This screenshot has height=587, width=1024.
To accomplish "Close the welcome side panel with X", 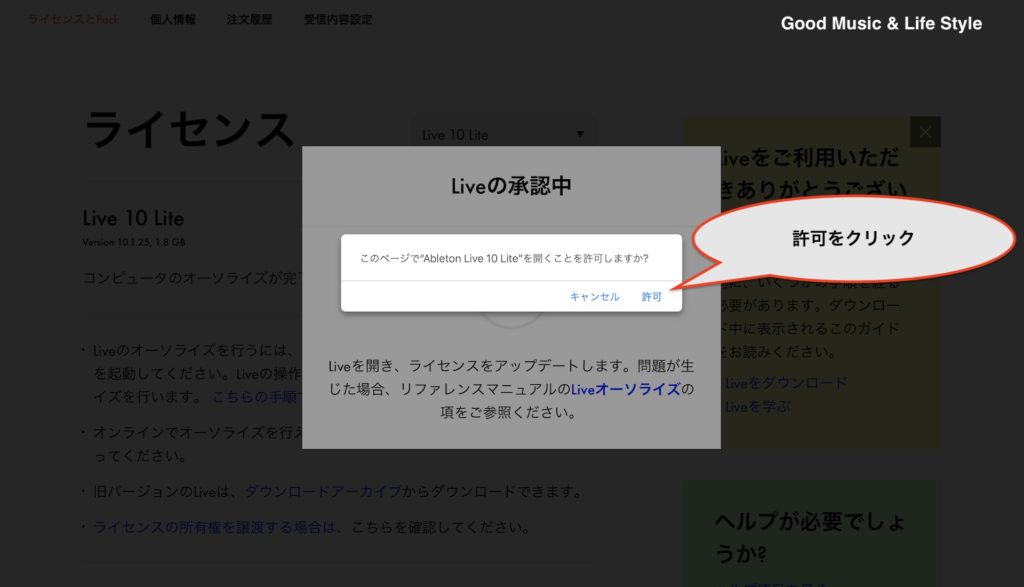I will click(x=925, y=132).
